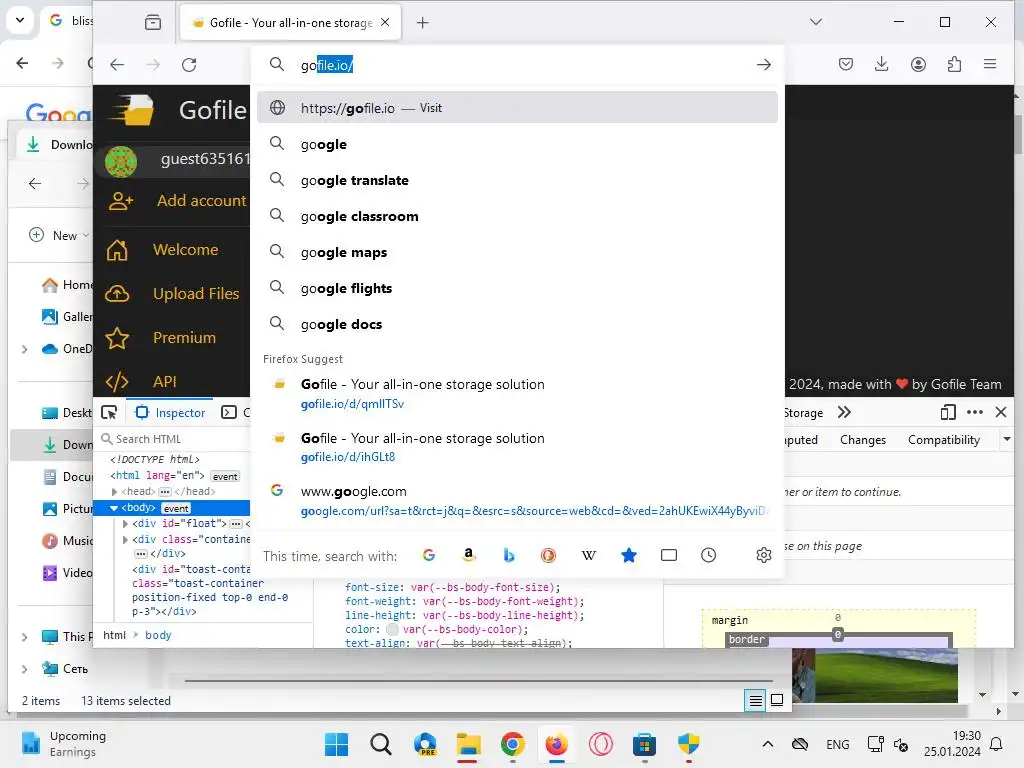
Task: Visit https://gofile.io suggestion
Action: (517, 108)
